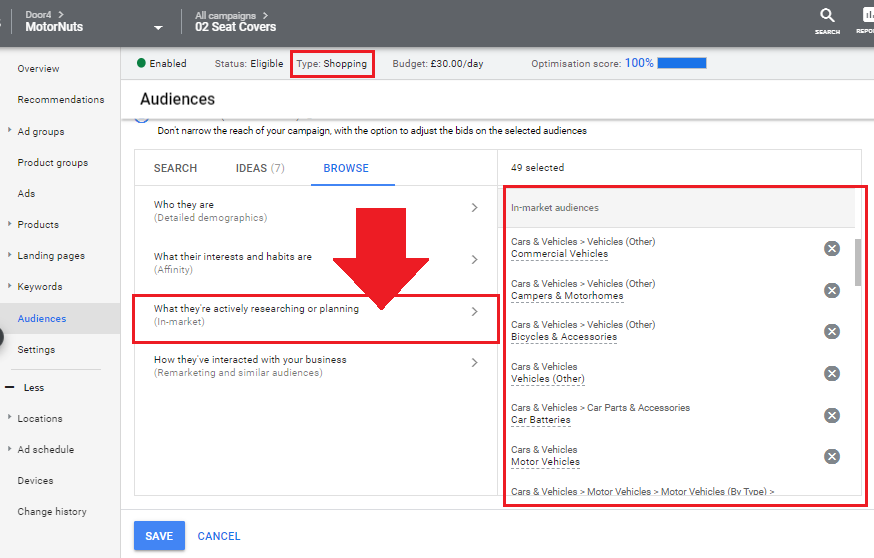
Task: Click the CANCEL button
Action: tap(219, 536)
